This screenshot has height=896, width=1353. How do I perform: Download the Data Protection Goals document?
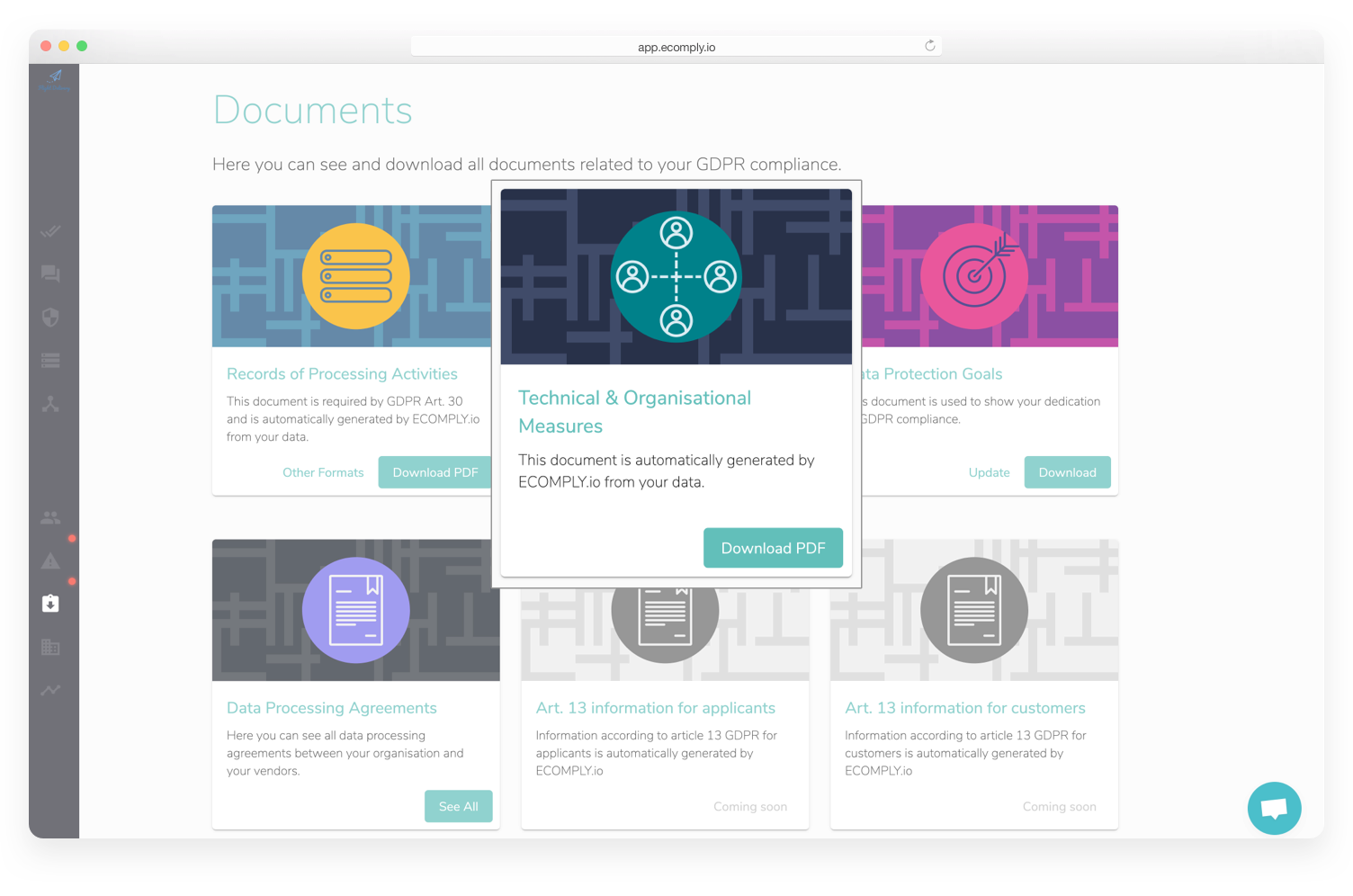(x=1067, y=472)
